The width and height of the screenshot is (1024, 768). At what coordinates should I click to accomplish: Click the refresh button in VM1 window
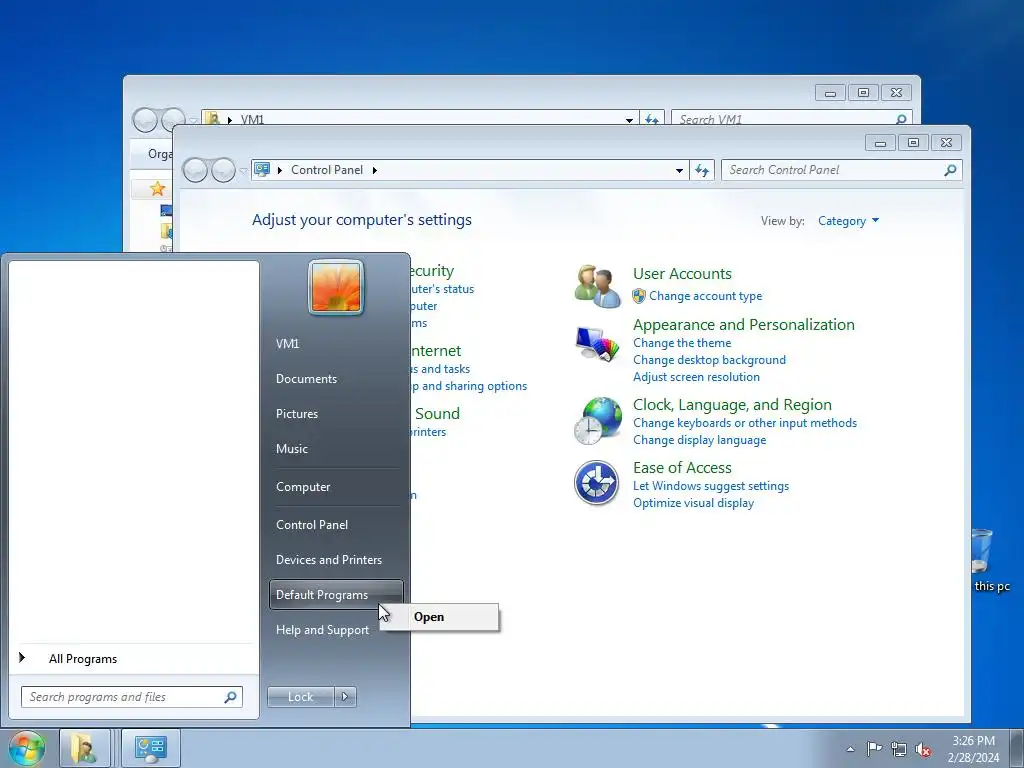(x=652, y=119)
